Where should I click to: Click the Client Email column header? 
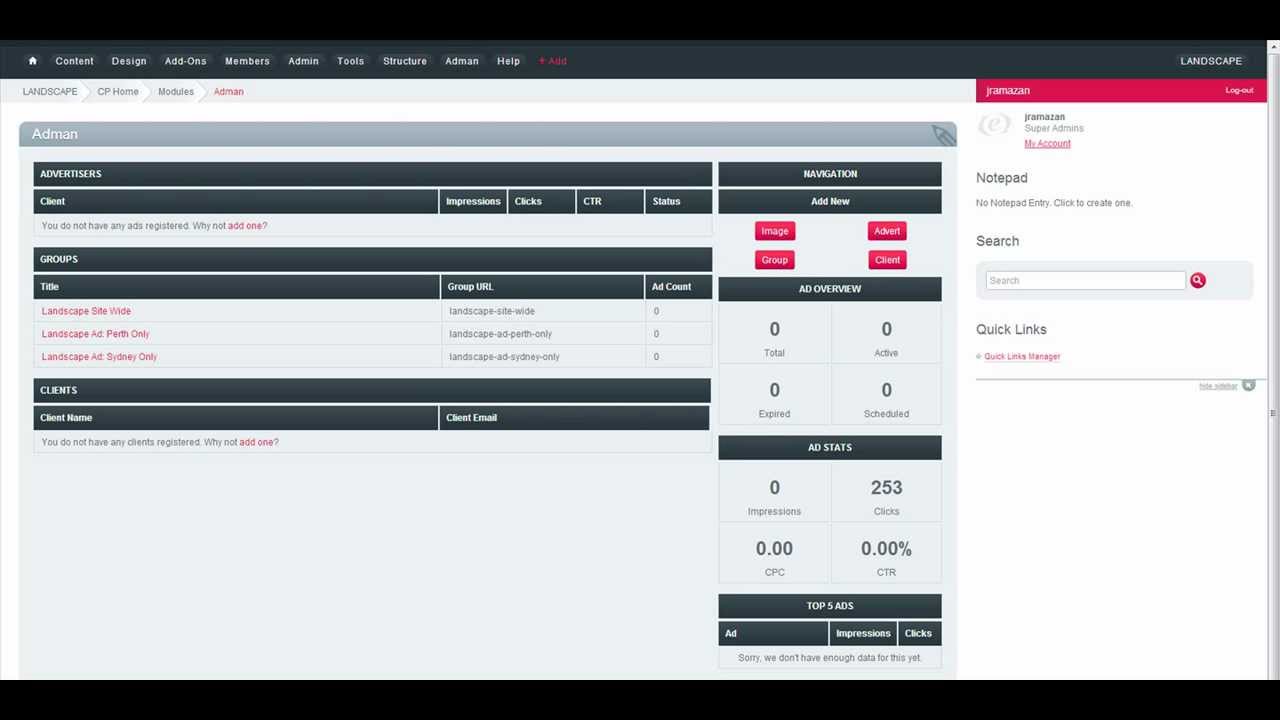click(574, 418)
